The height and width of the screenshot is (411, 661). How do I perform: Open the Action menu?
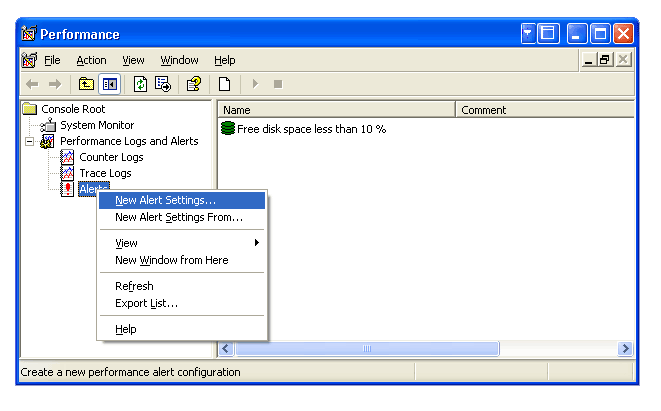tap(91, 60)
